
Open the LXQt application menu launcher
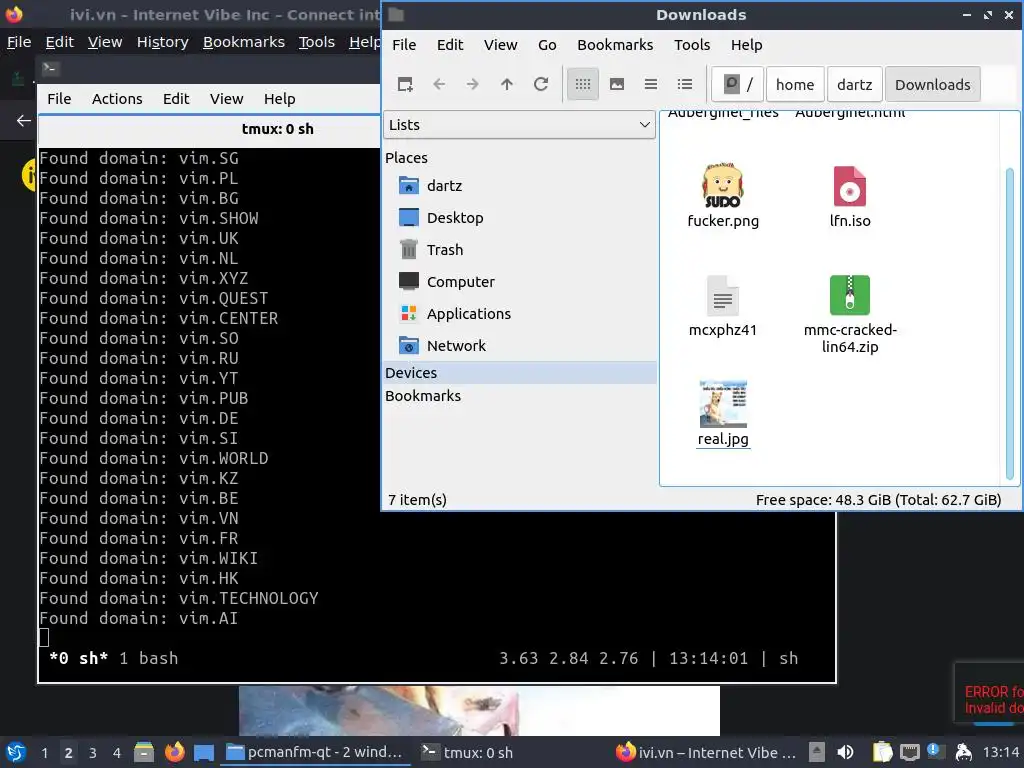click(16, 752)
